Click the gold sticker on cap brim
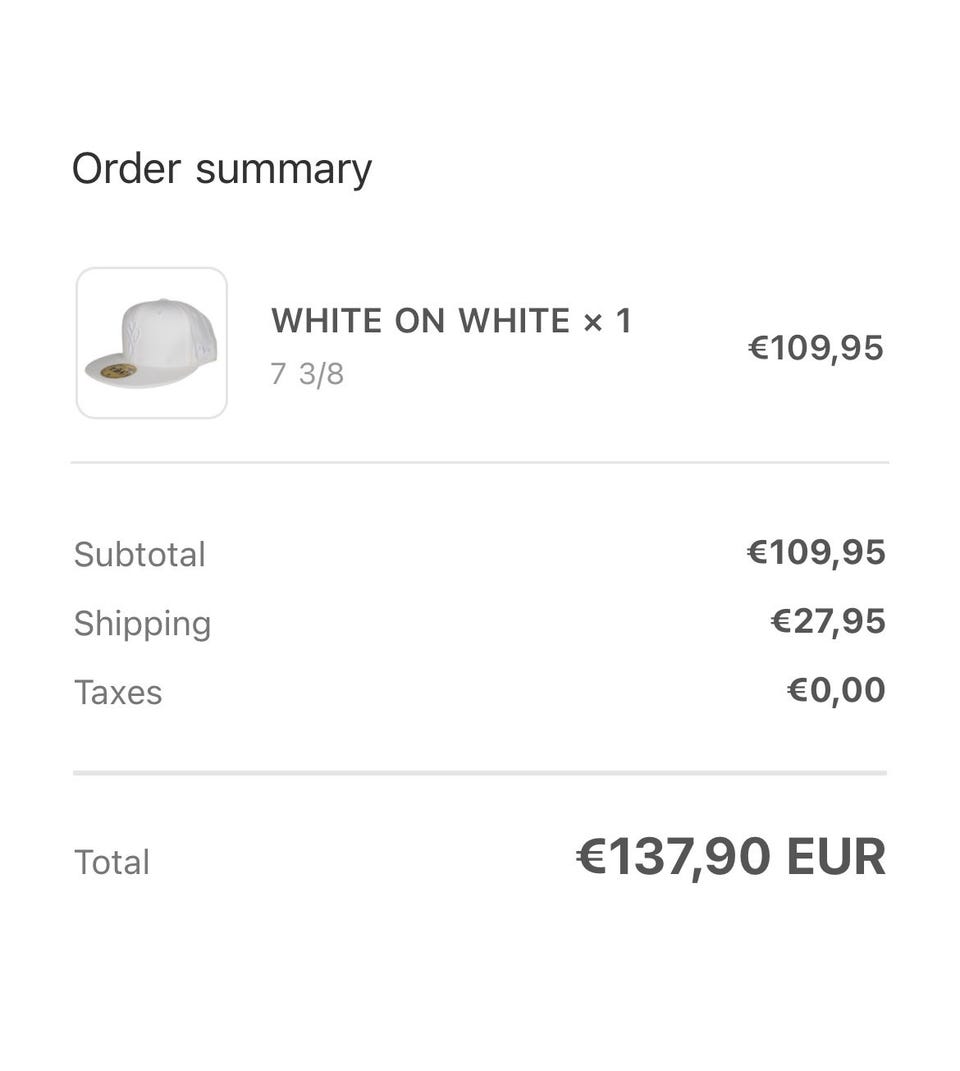Viewport: 960px width, 1071px height. [x=118, y=371]
